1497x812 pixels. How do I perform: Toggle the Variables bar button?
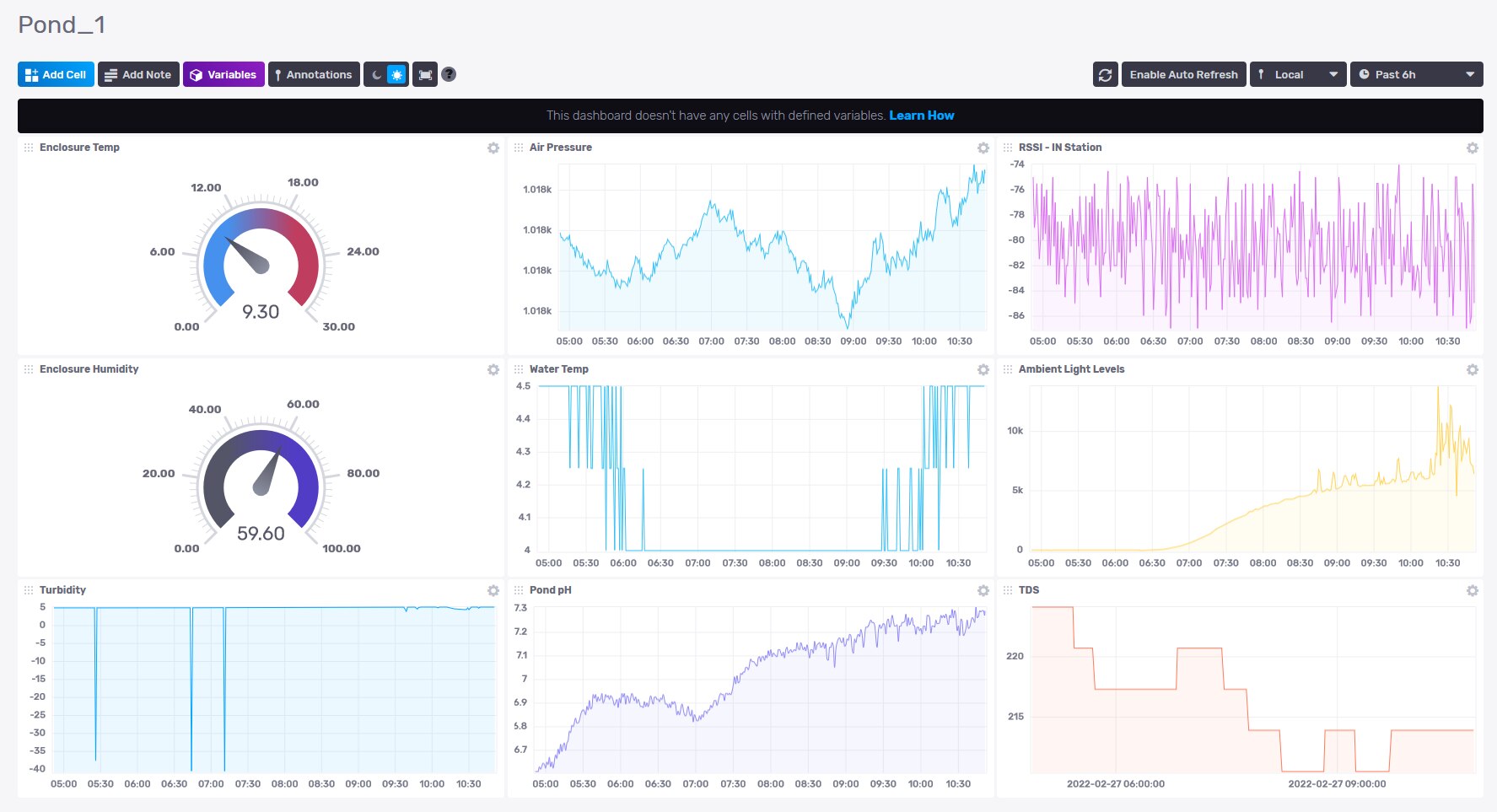coord(223,75)
